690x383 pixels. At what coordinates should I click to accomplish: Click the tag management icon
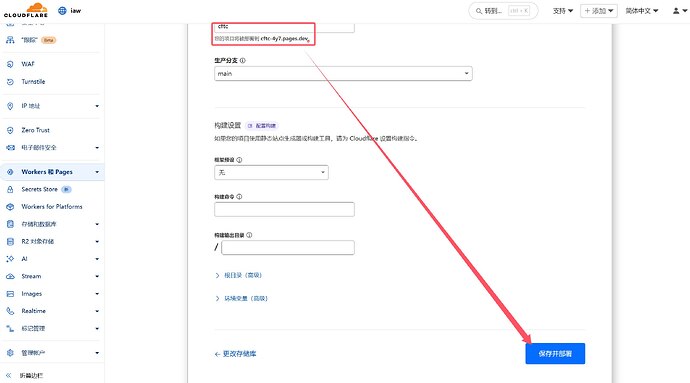[x=10, y=328]
